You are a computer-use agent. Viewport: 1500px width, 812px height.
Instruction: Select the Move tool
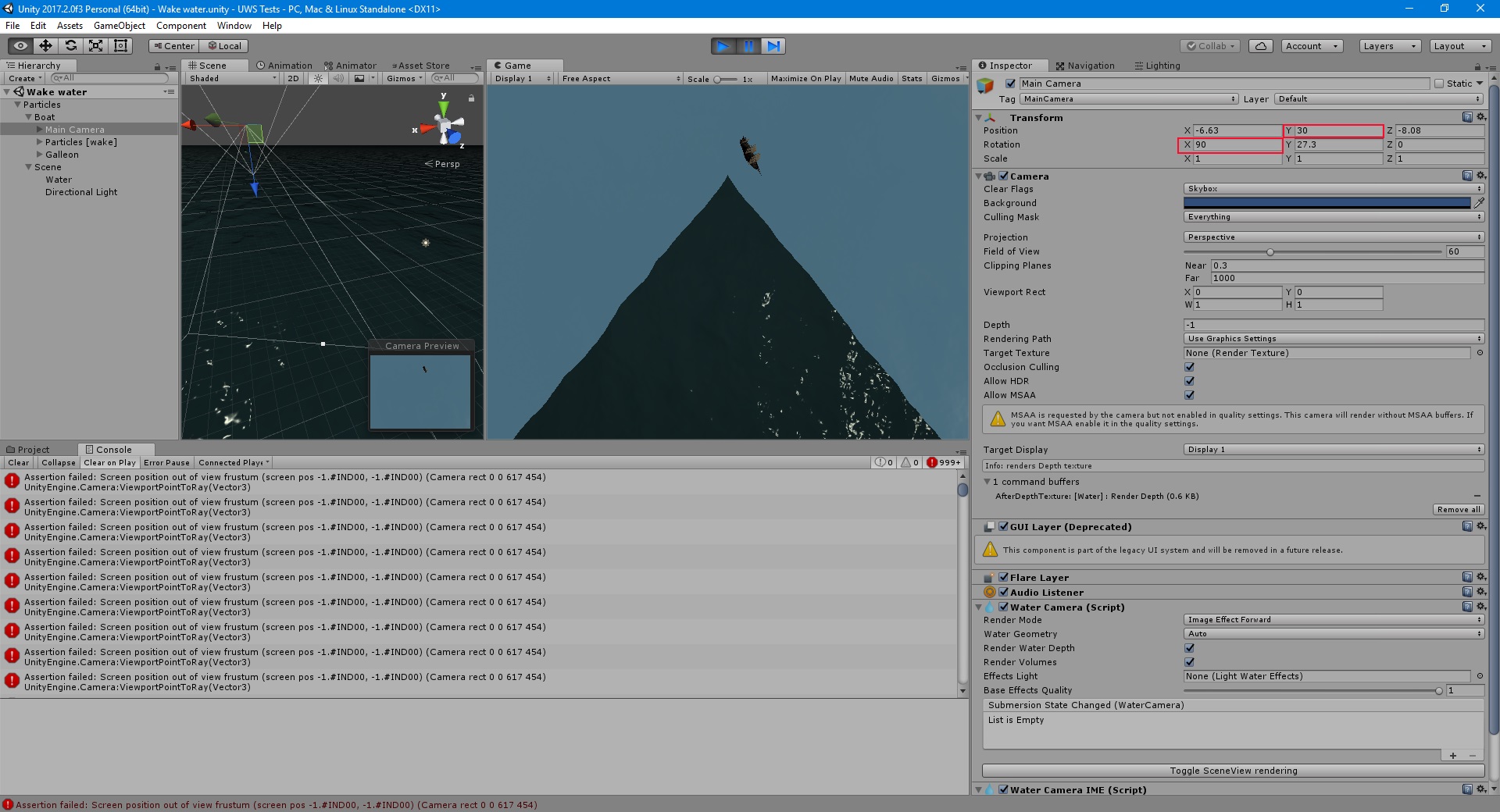coord(45,46)
